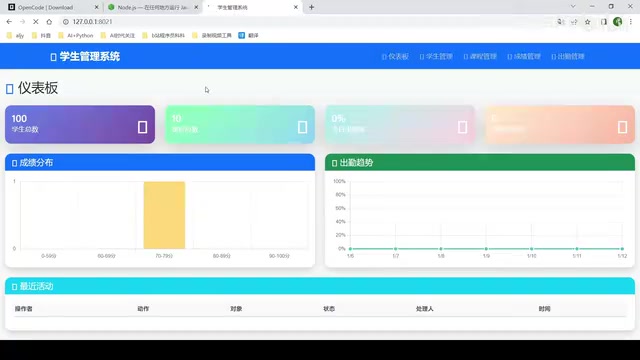Click the 仪表板 page heading
The image size is (640, 360).
(x=32, y=88)
